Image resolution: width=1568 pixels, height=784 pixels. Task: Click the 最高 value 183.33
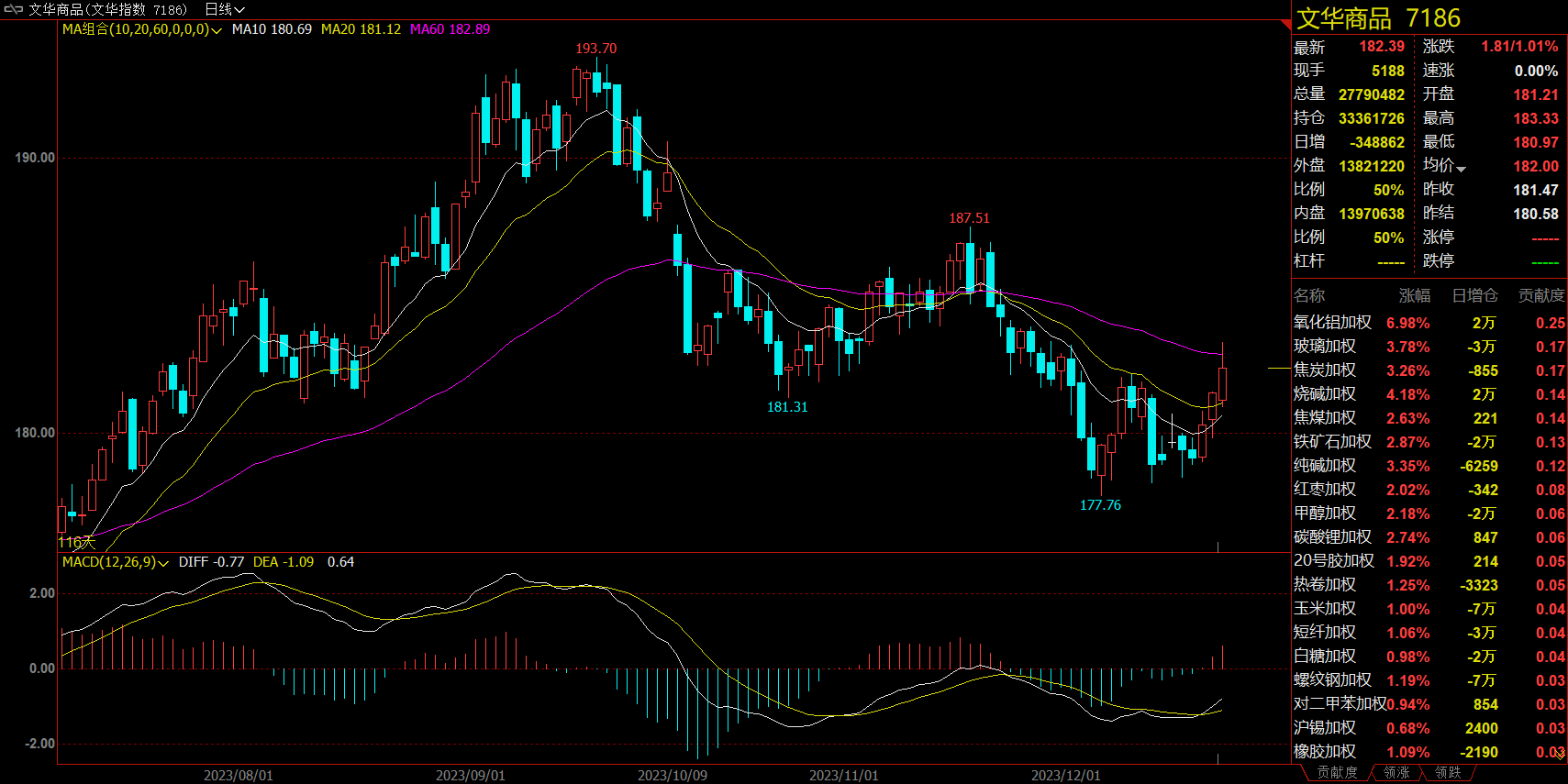[1536, 118]
